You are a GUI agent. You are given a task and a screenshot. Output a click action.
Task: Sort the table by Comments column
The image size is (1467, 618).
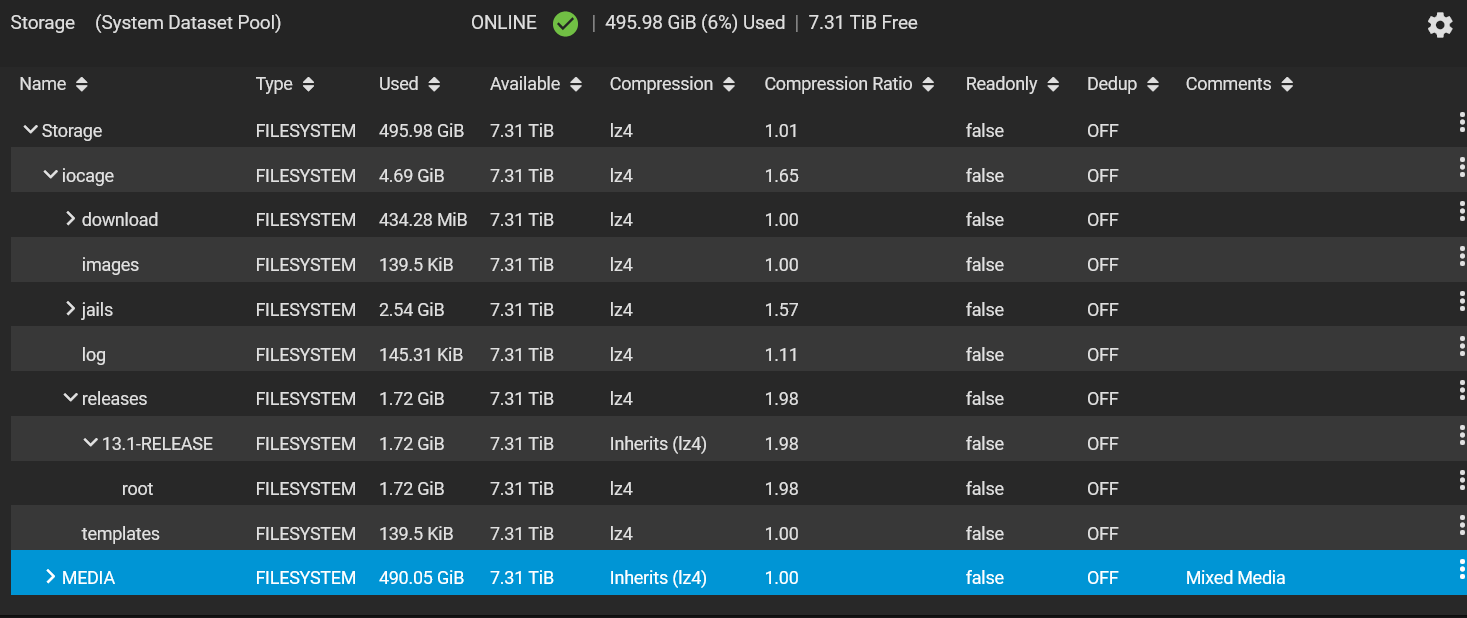[1287, 85]
